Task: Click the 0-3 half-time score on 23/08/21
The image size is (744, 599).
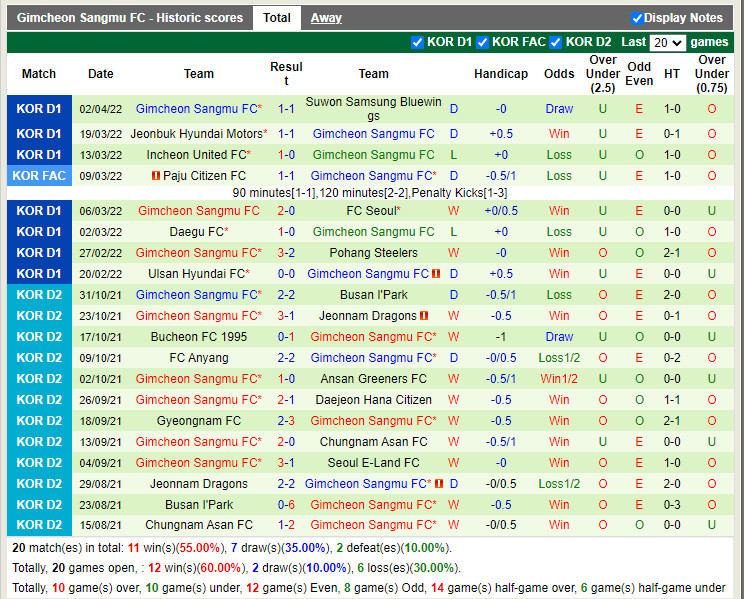Action: (671, 505)
